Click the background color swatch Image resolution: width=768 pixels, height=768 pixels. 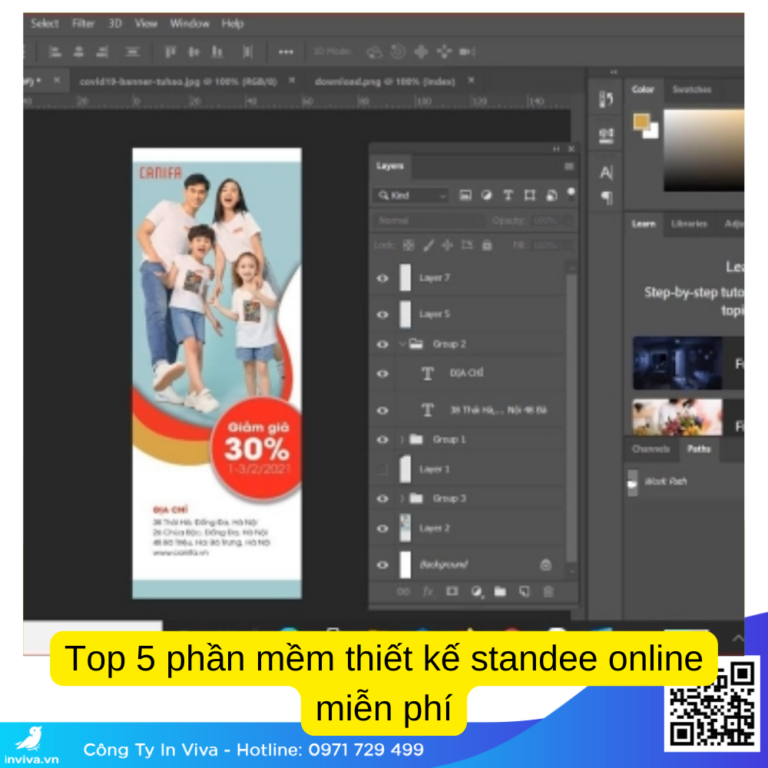[x=653, y=132]
